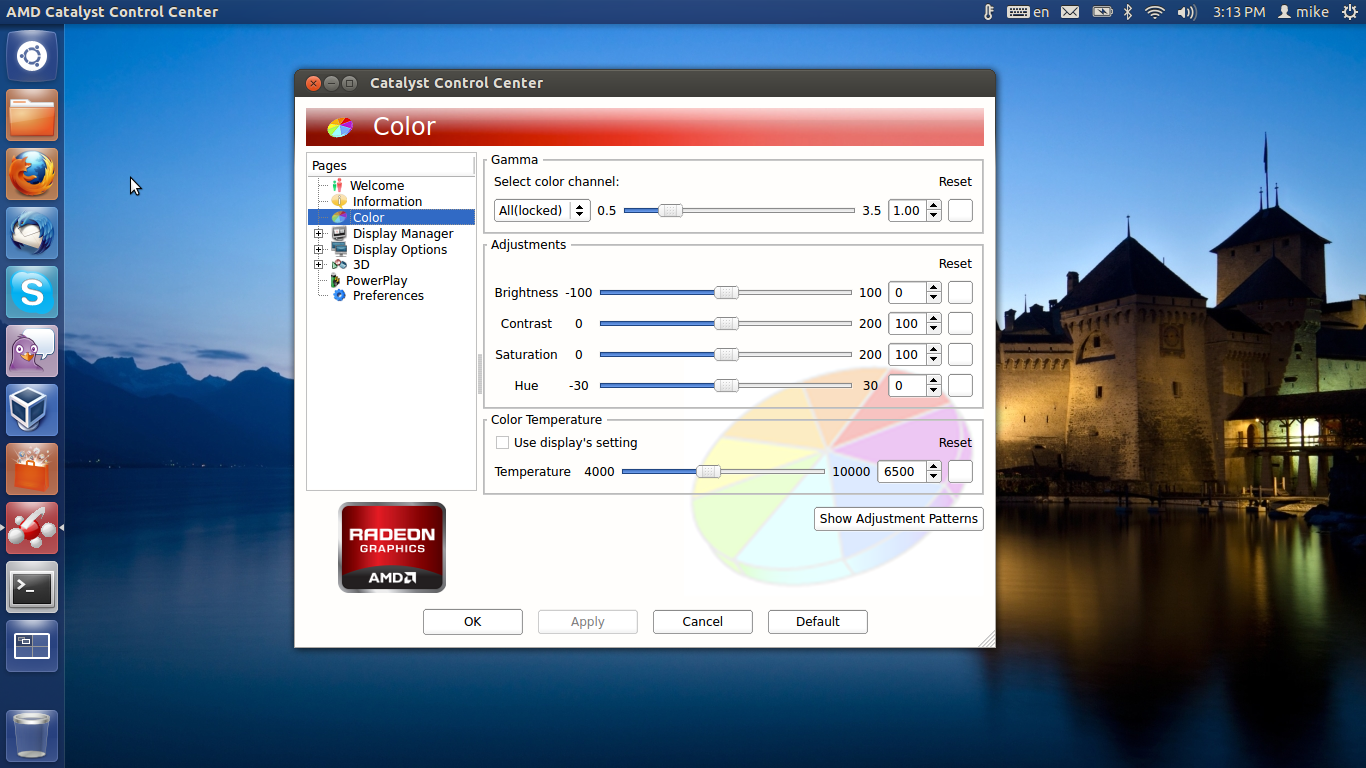Image resolution: width=1366 pixels, height=768 pixels.
Task: Open the Terminal from the launcher
Action: point(32,587)
